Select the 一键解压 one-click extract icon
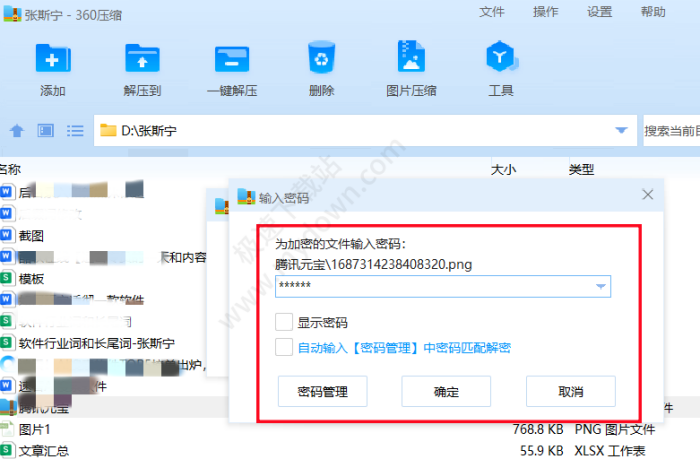The image size is (700, 459). point(232,59)
